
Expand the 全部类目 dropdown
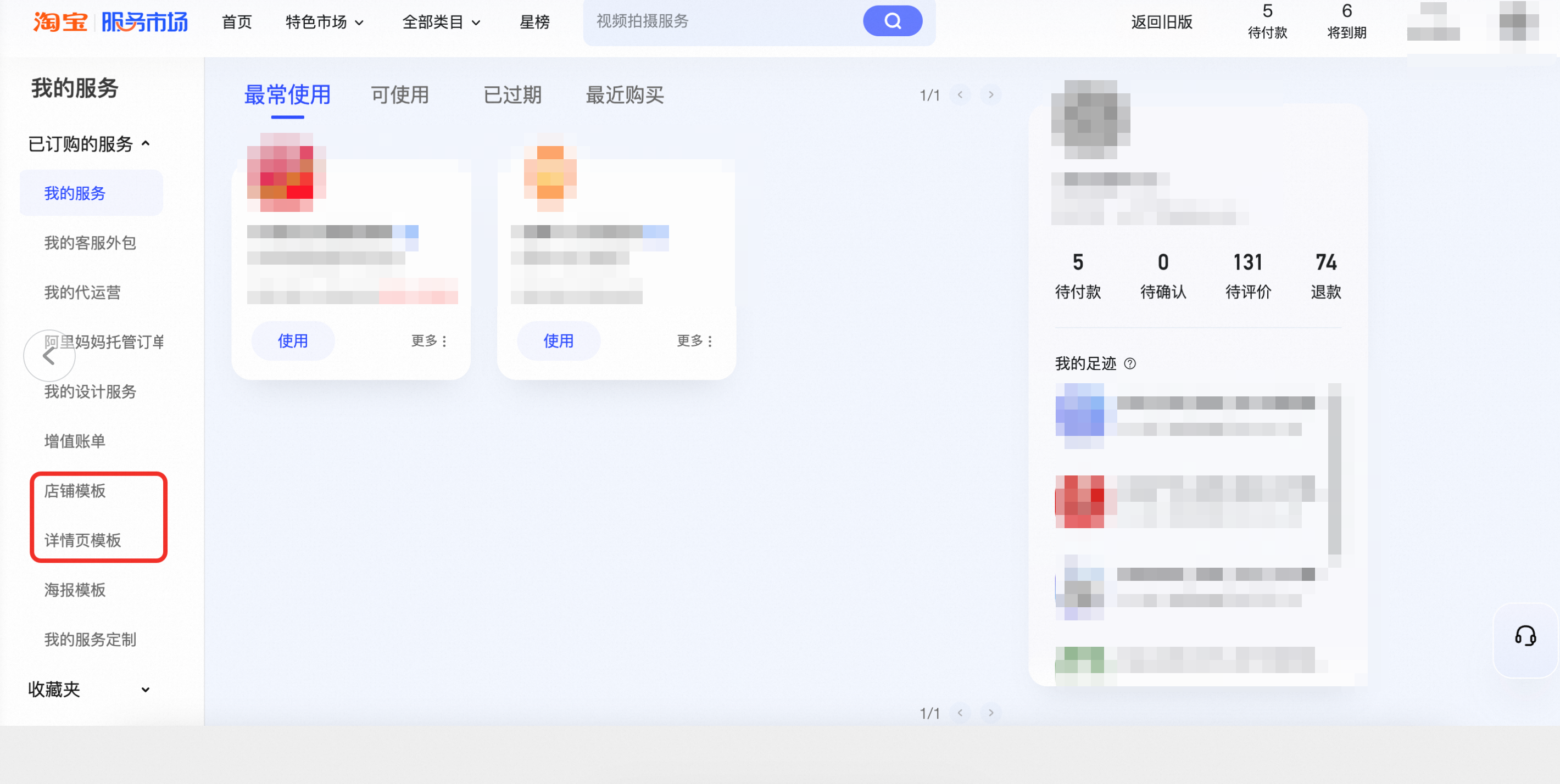point(442,23)
